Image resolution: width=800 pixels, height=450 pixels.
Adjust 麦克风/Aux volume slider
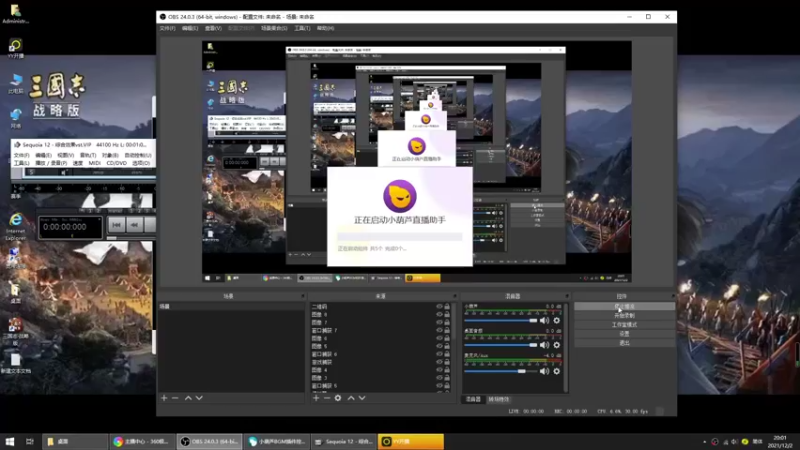click(501, 371)
